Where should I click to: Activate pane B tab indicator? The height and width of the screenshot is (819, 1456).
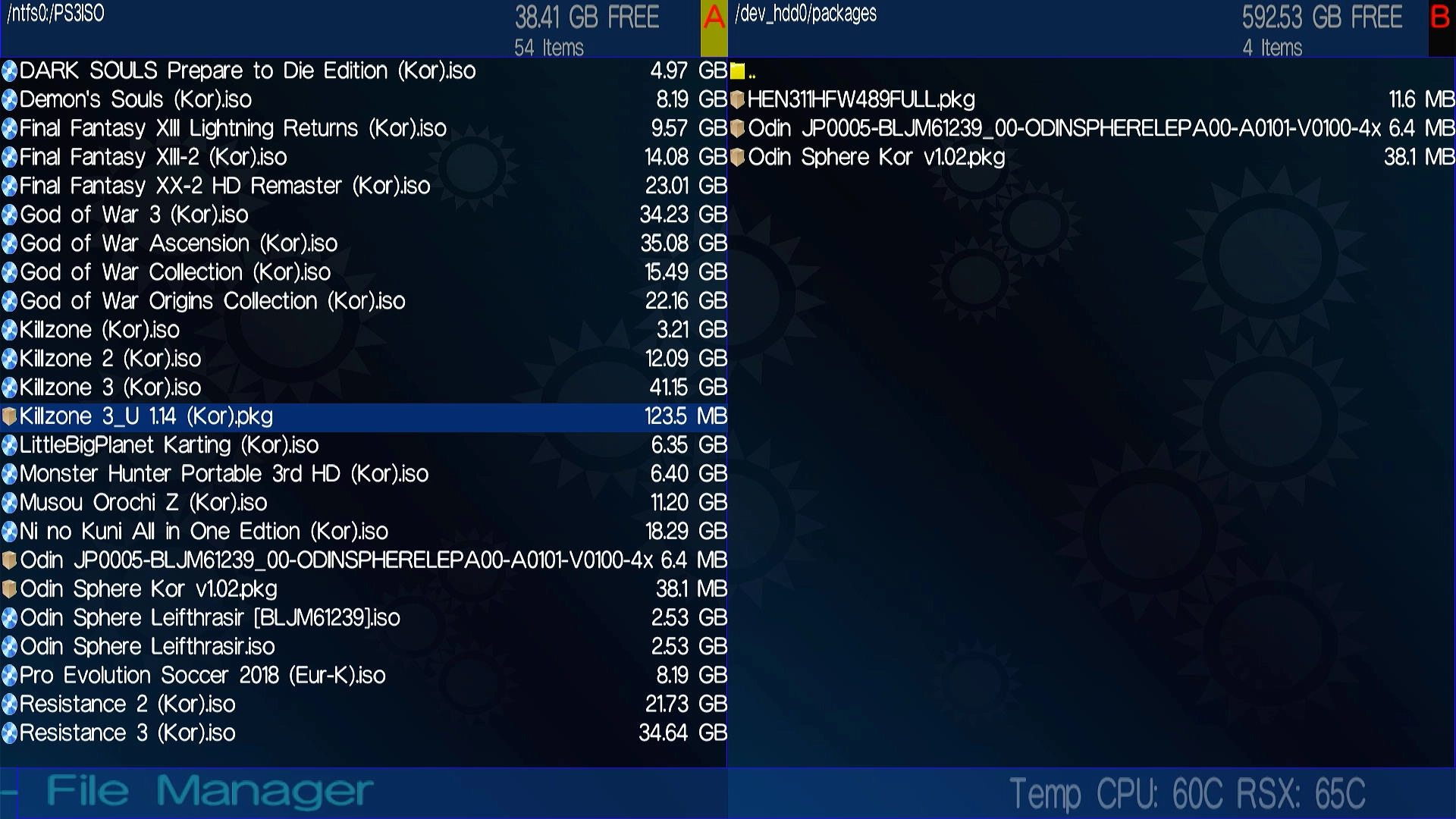[1442, 28]
